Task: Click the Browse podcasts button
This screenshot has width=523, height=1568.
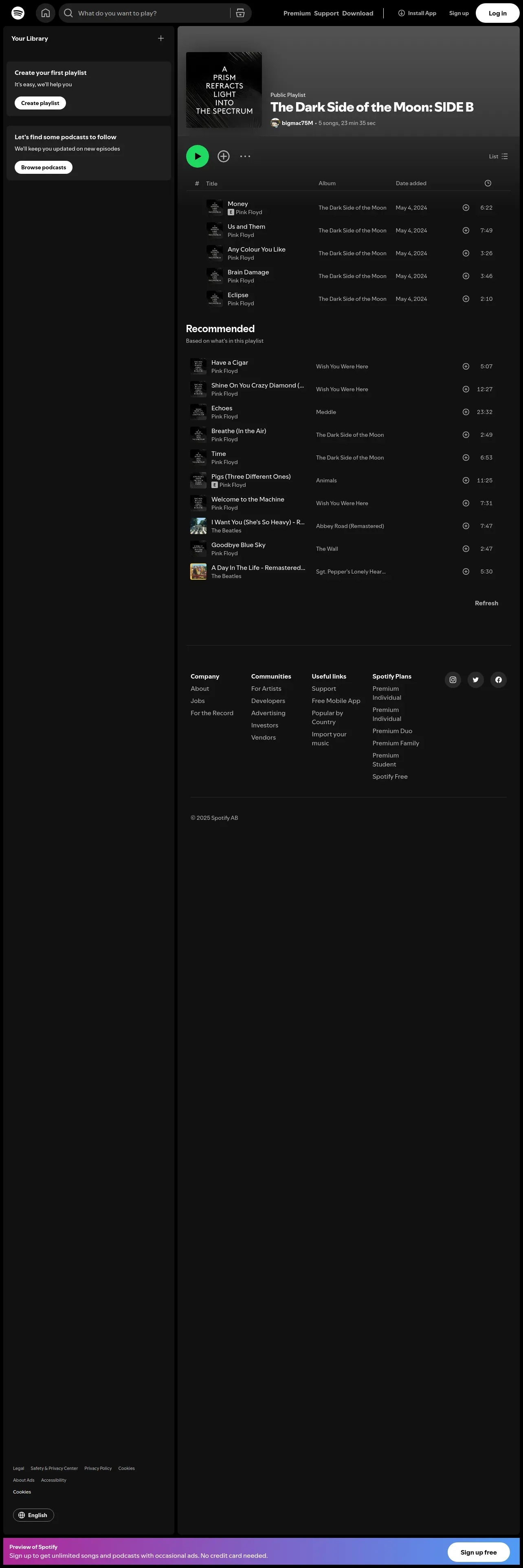Action: pyautogui.click(x=43, y=167)
